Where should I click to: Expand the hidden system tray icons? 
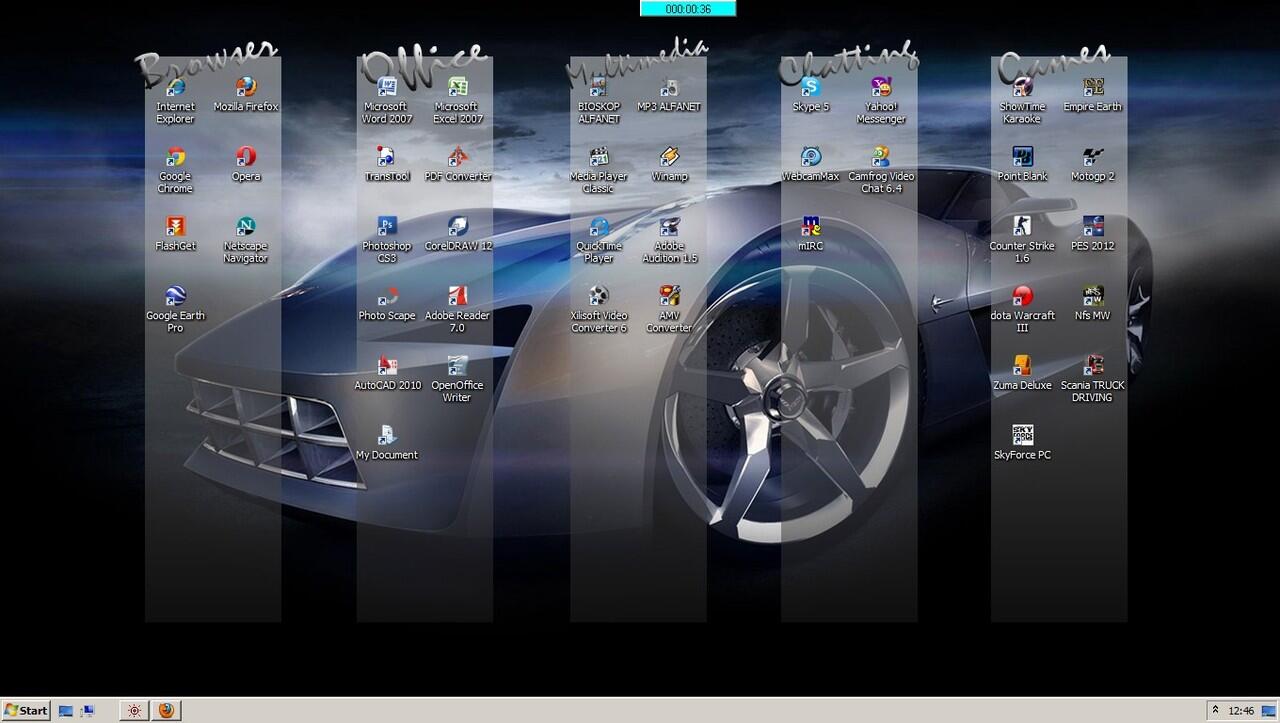coord(1216,710)
